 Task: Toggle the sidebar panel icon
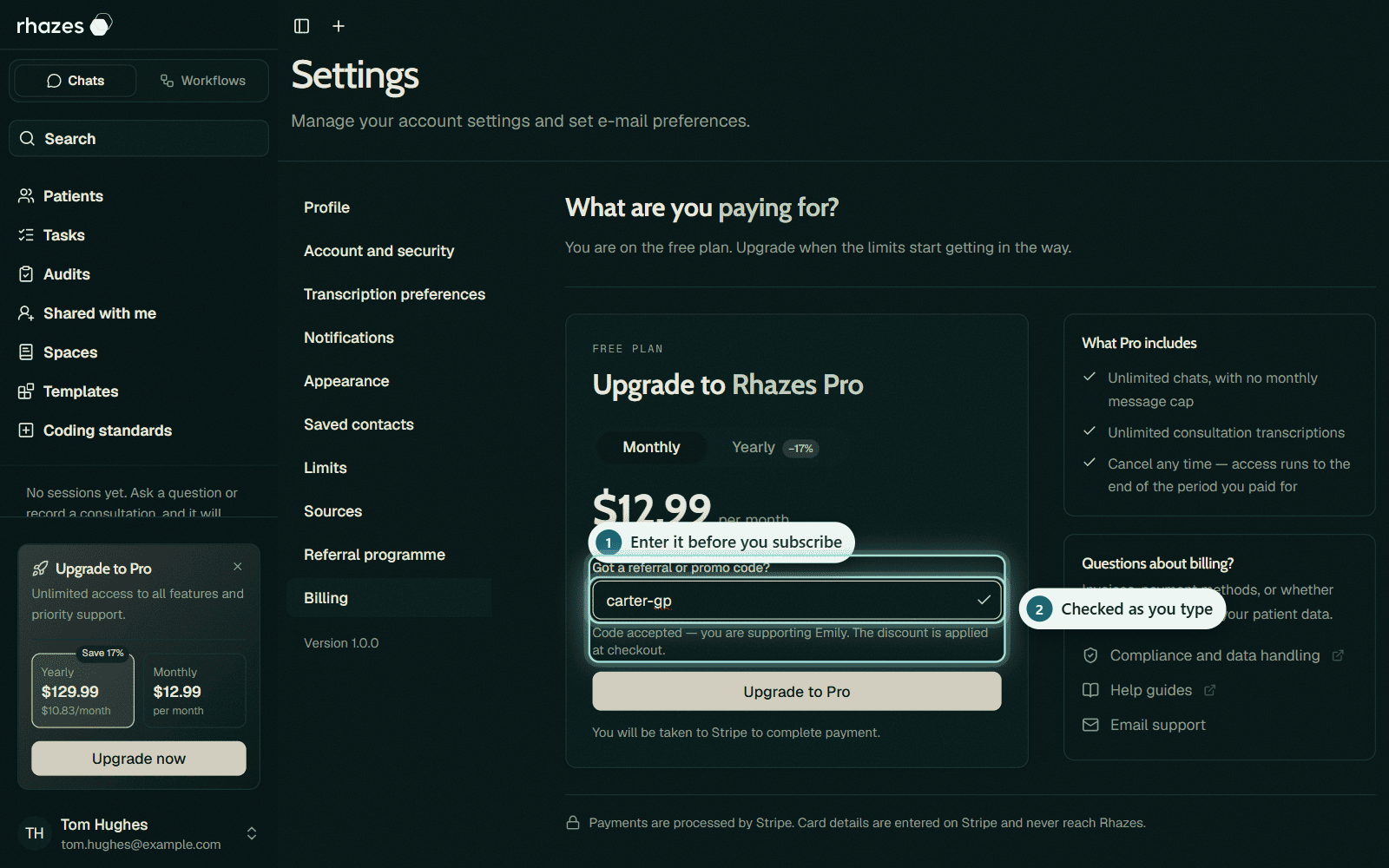tap(301, 26)
